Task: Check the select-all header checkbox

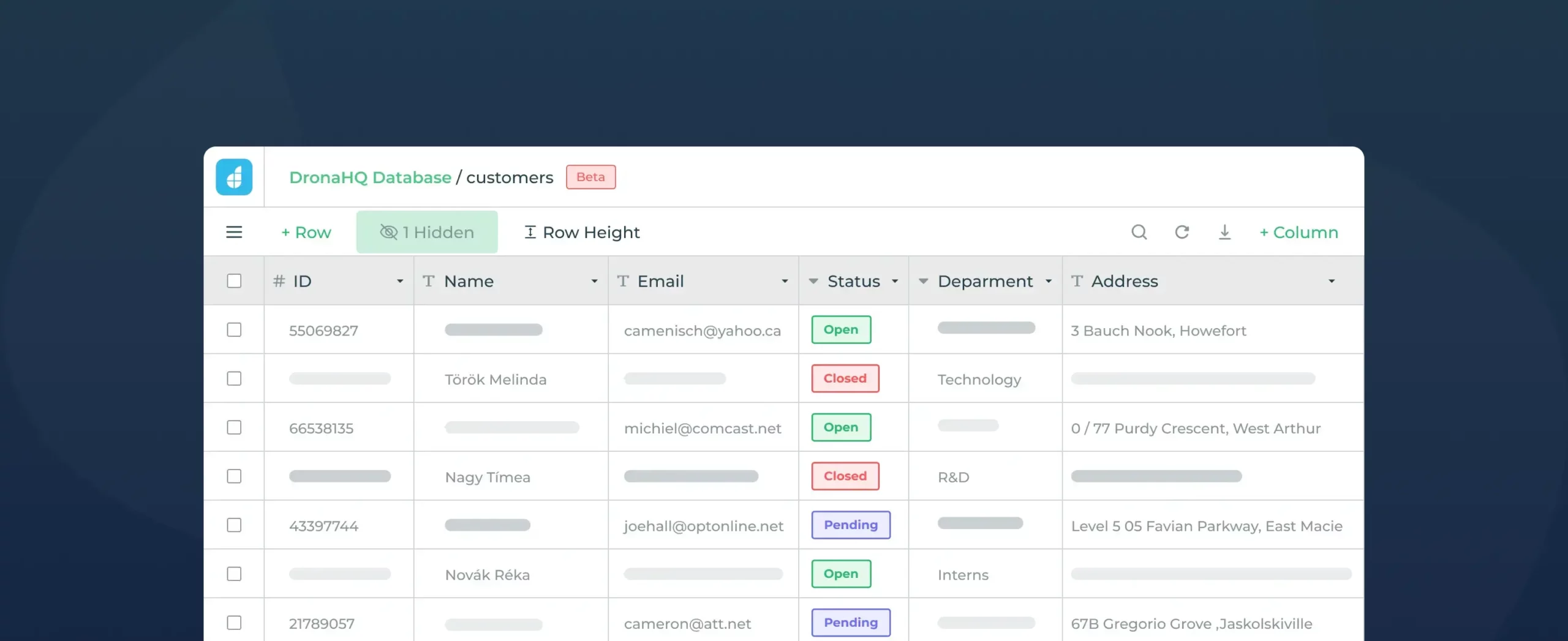Action: [x=234, y=281]
